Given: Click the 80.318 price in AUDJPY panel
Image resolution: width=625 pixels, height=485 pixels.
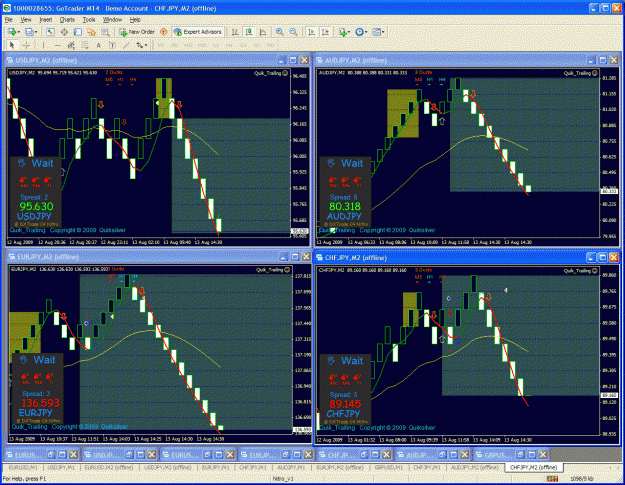Looking at the screenshot, I should pos(345,206).
